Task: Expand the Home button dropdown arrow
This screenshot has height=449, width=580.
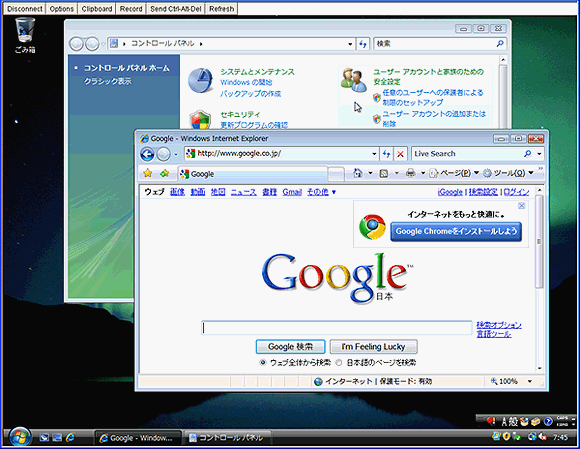Action: [x=370, y=173]
